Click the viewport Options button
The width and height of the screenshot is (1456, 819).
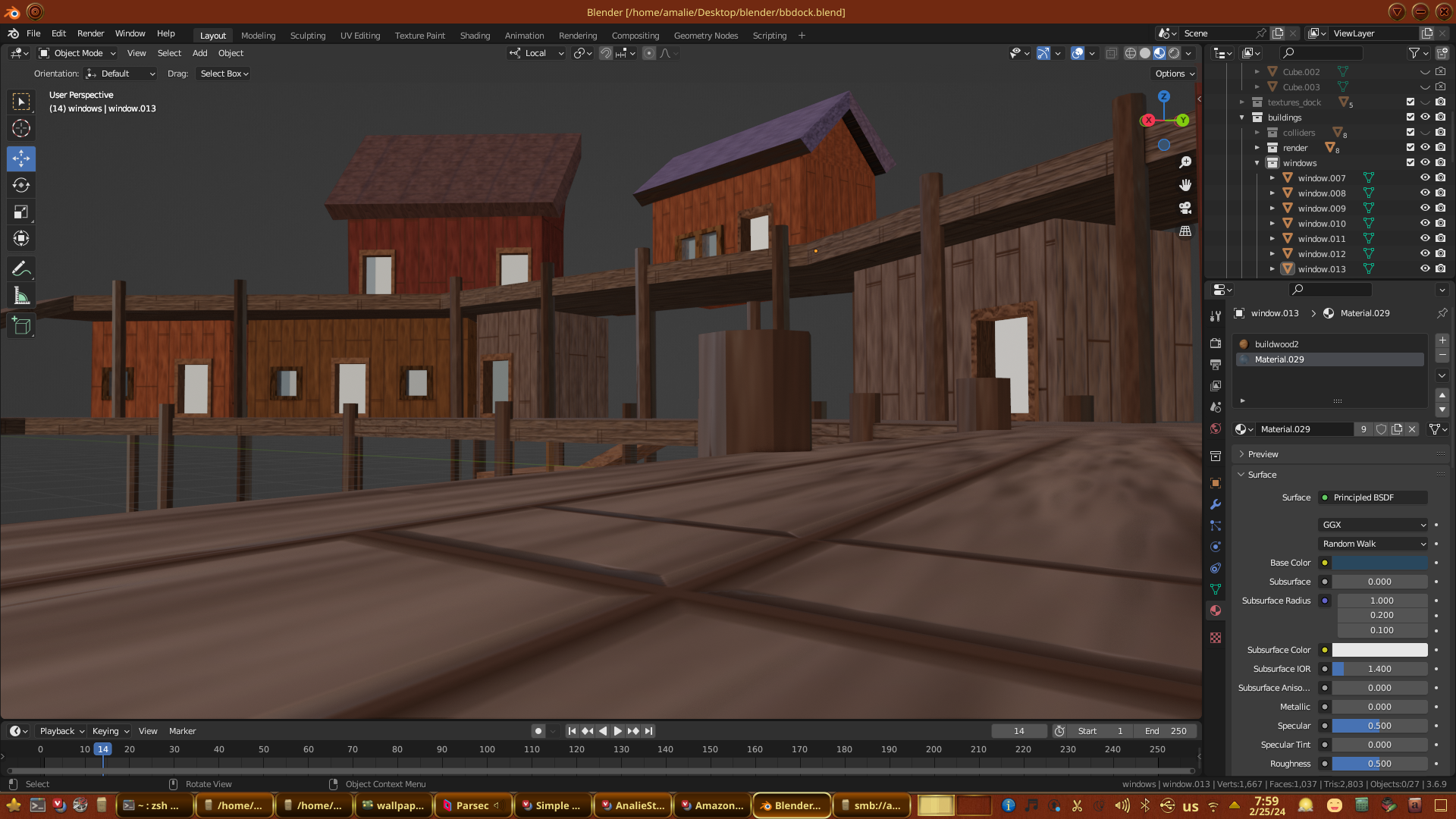click(1174, 74)
